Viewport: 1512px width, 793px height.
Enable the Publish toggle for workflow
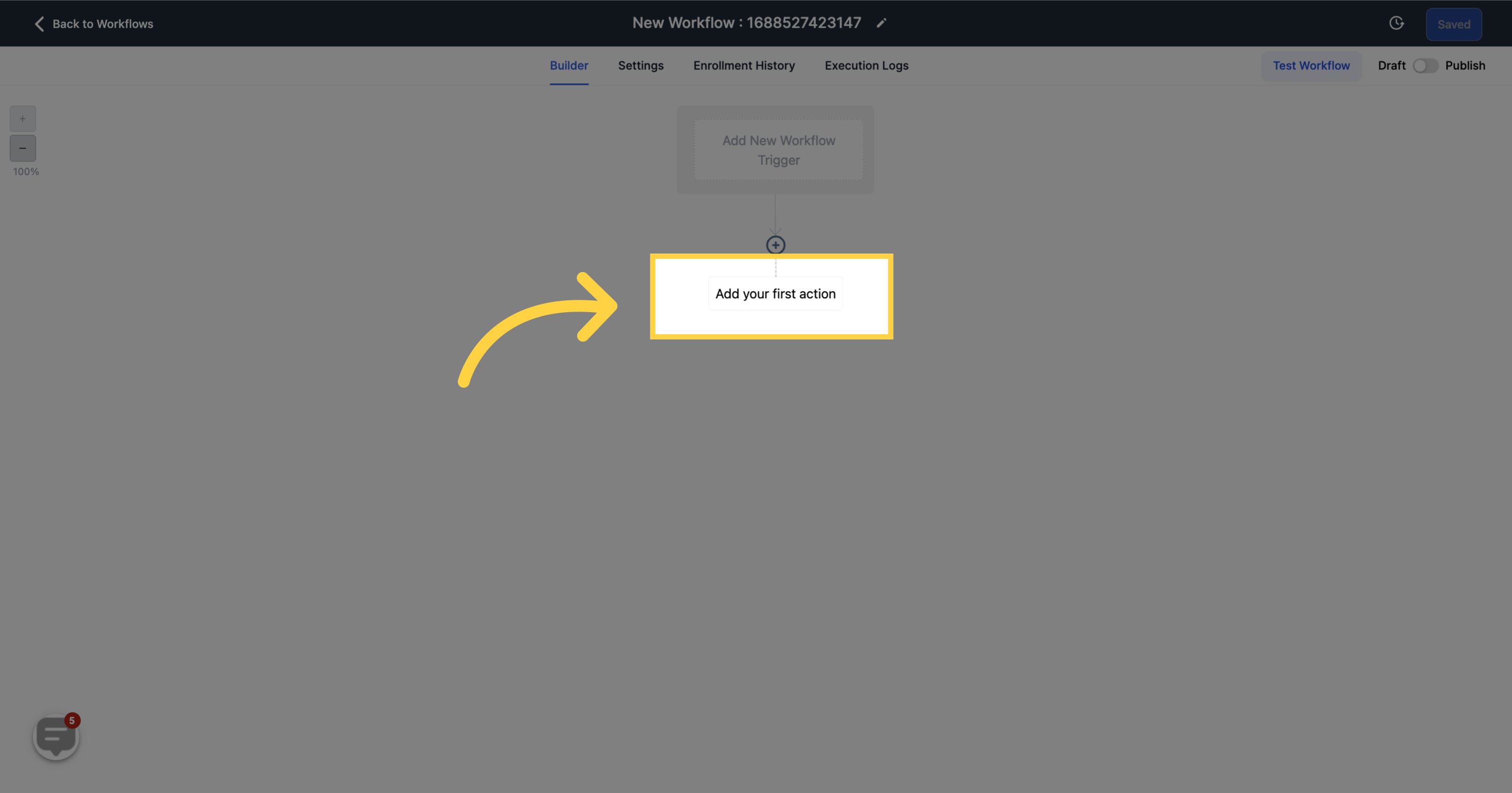tap(1425, 66)
